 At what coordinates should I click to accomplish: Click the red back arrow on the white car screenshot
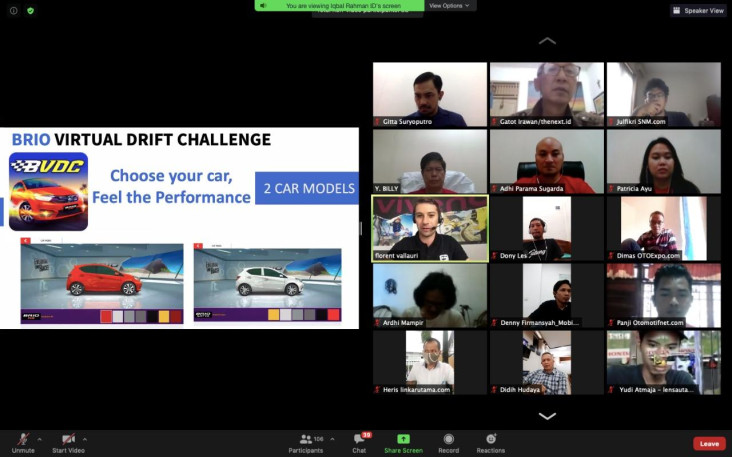coord(198,246)
